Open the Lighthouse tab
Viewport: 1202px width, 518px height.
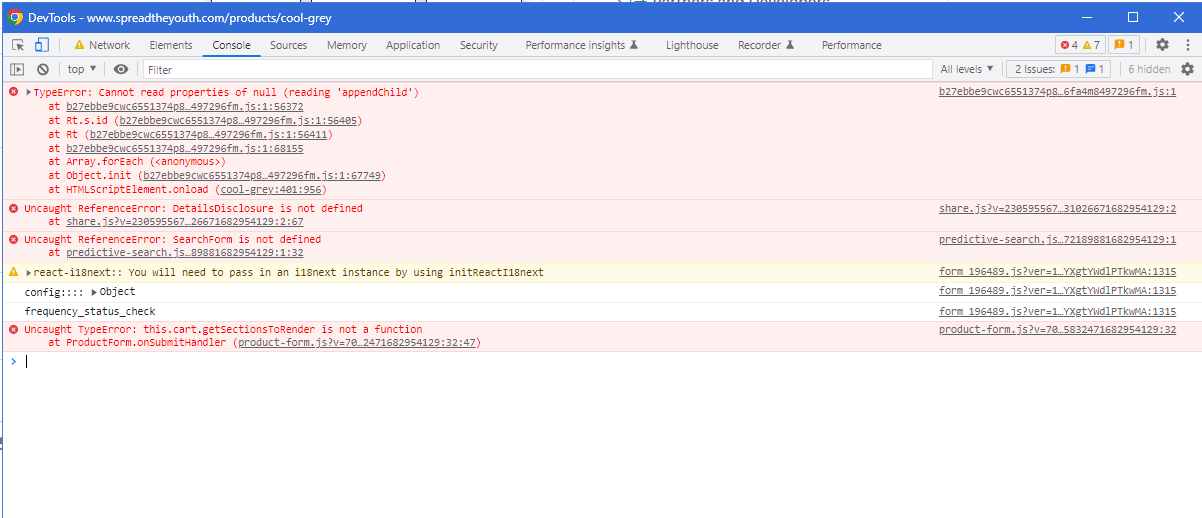692,45
